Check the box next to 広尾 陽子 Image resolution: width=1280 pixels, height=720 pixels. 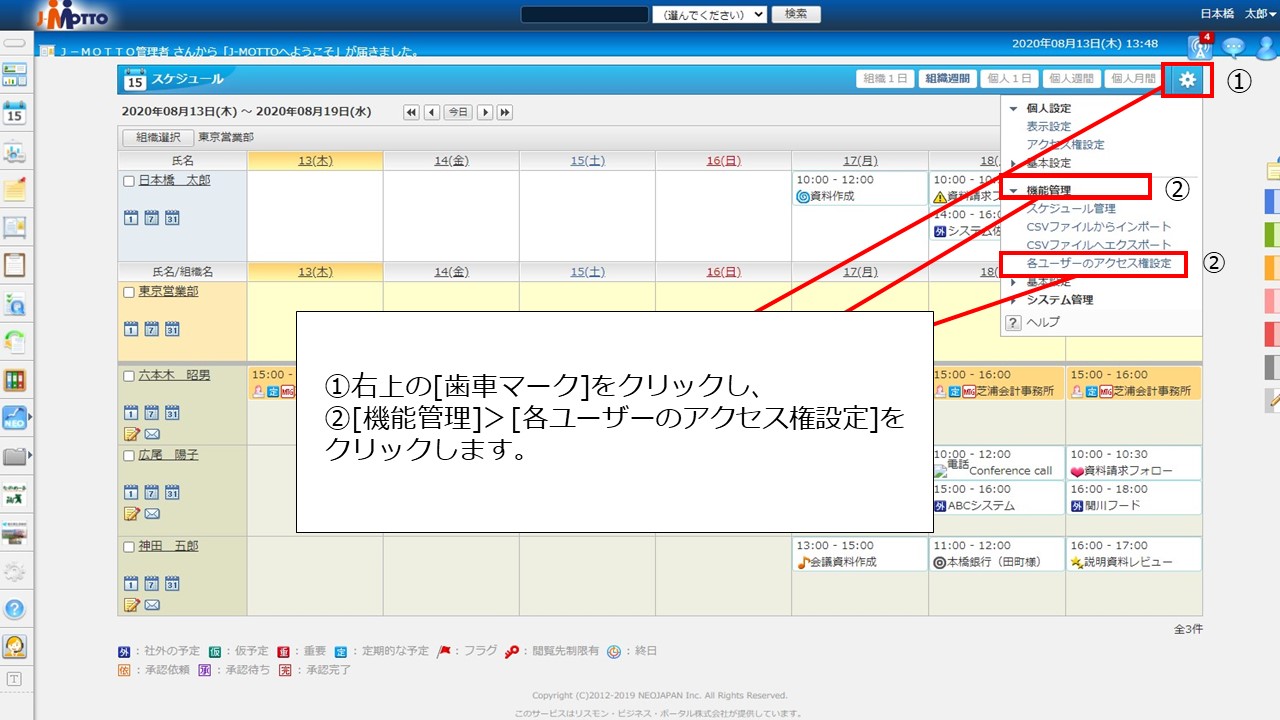tap(129, 455)
